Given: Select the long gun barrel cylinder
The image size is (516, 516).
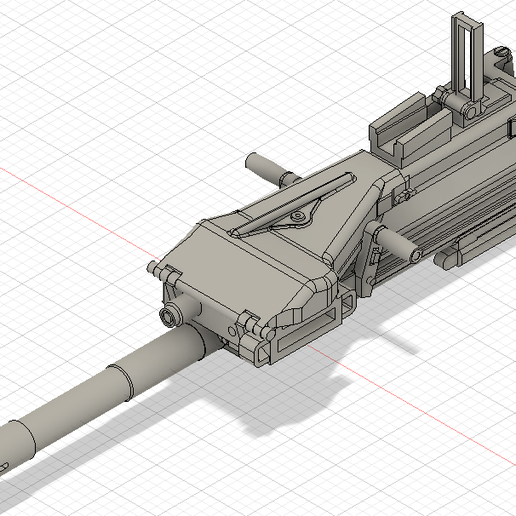Looking at the screenshot, I should [x=100, y=397].
